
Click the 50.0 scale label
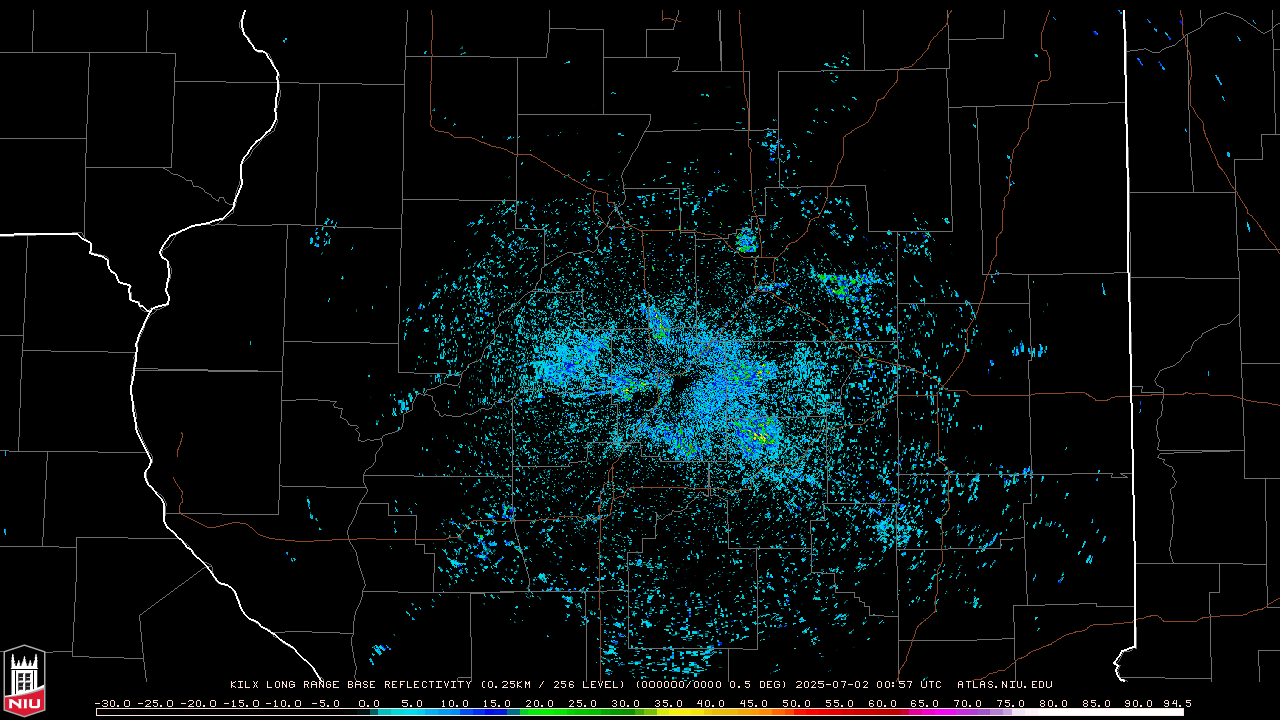click(796, 704)
